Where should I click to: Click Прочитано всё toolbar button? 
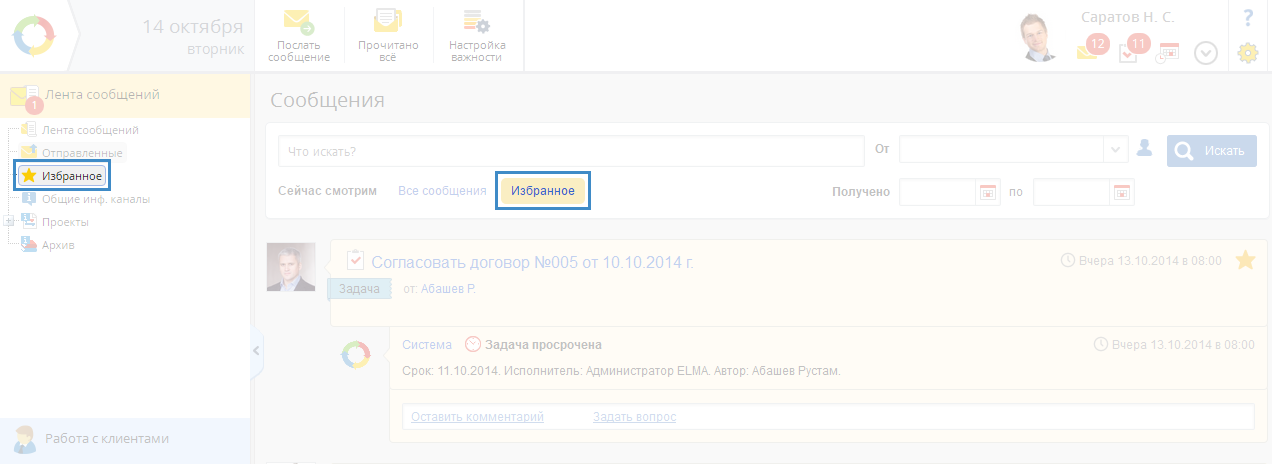(388, 37)
